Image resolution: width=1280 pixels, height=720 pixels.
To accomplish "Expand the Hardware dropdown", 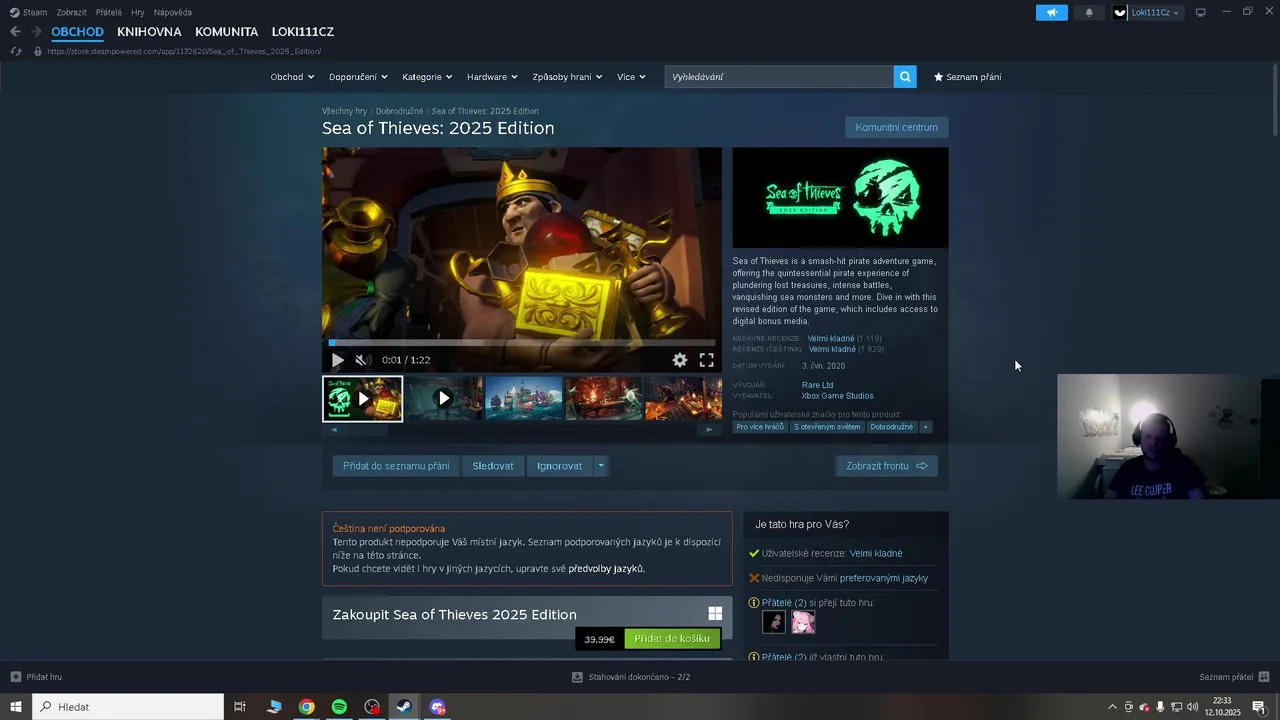I will [492, 77].
